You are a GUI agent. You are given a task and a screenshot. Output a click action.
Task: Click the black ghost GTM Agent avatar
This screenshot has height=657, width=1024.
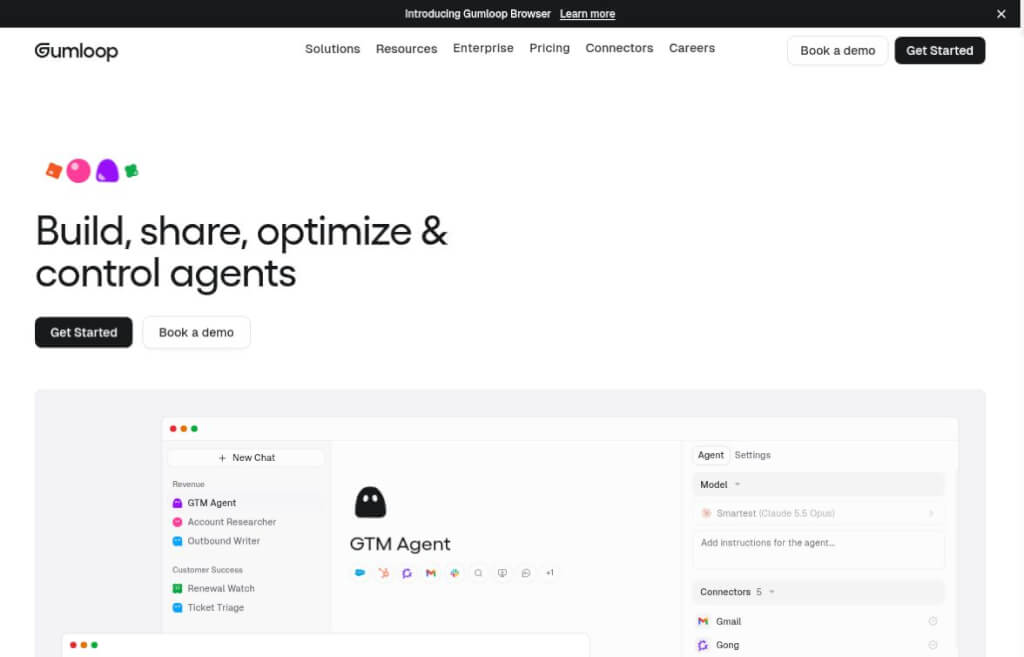coord(370,502)
